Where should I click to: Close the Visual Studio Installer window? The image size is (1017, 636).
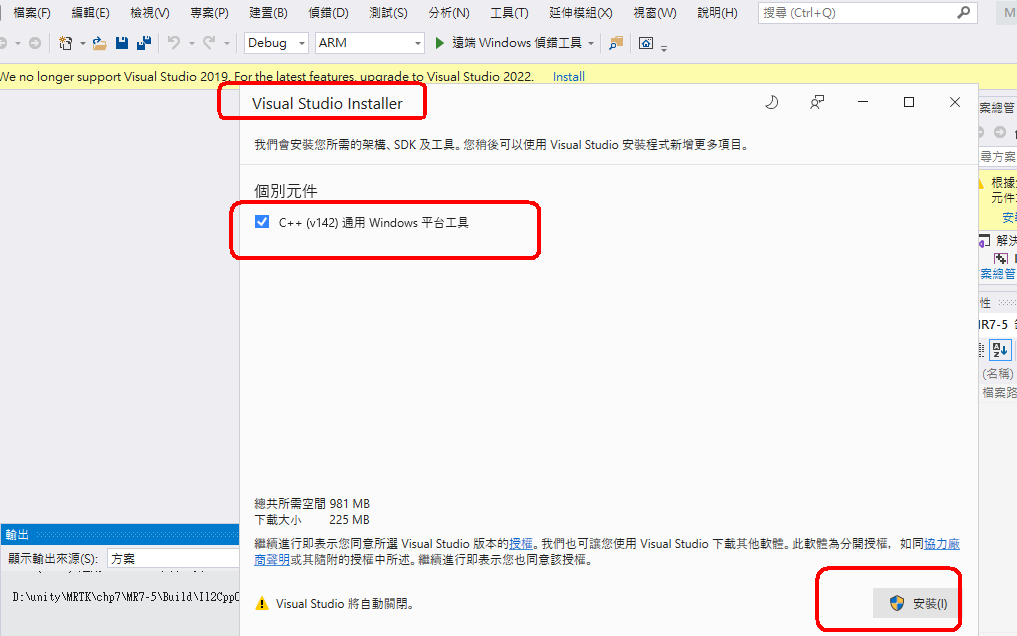[955, 102]
